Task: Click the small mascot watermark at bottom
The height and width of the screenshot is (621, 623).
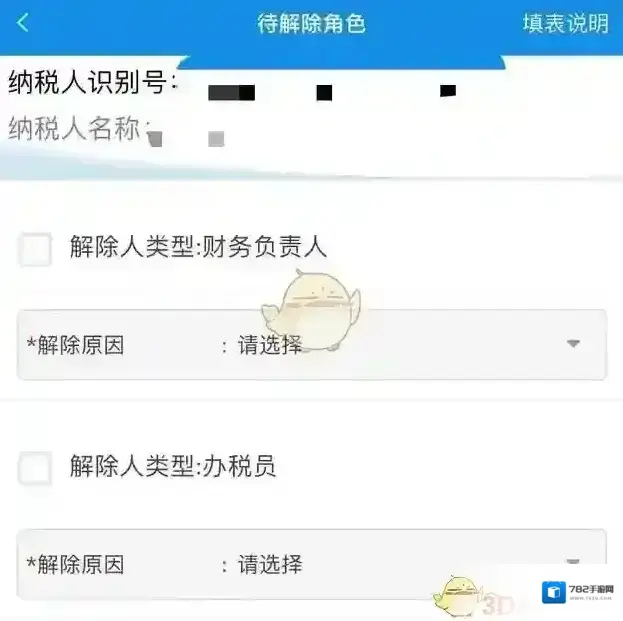Action: tap(456, 594)
